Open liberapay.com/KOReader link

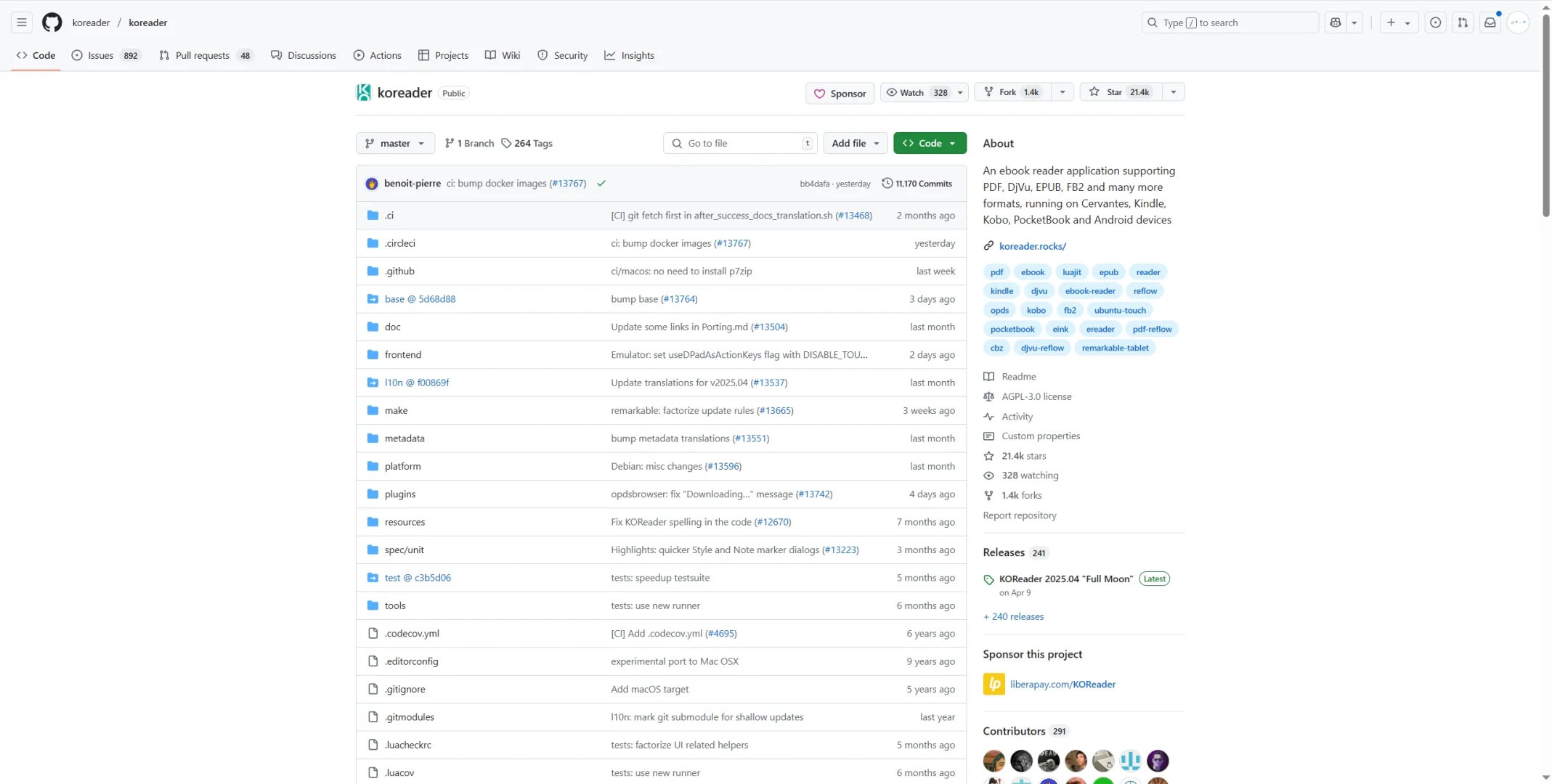coord(1063,684)
